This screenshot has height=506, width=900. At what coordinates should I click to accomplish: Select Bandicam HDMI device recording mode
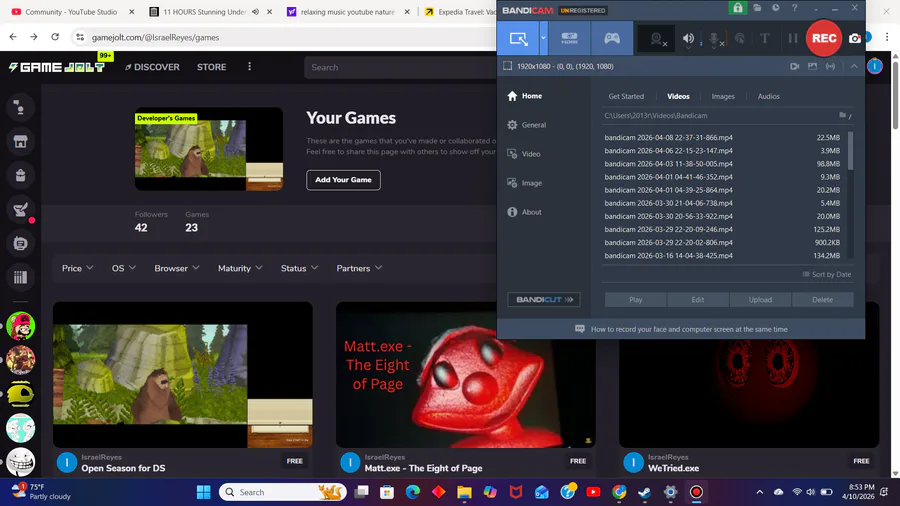pos(569,38)
